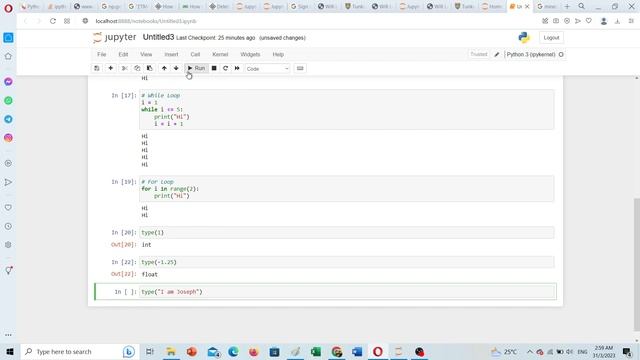Interrupt the kernel with the stop icon
This screenshot has height=360, width=640.
click(x=214, y=69)
